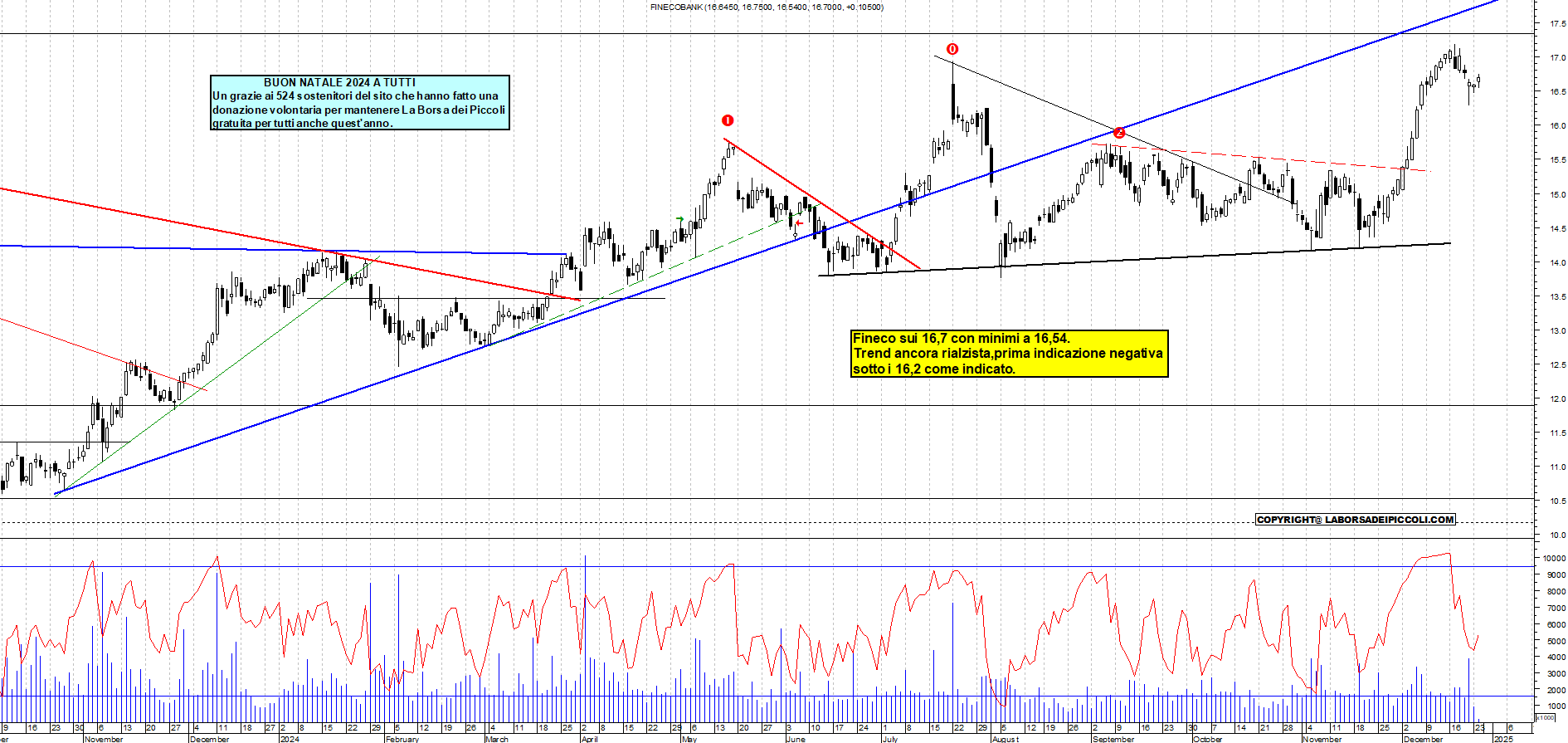This screenshot has height=743, width=1568.
Task: Click the 10000 volume axis label
Action: tap(1555, 559)
